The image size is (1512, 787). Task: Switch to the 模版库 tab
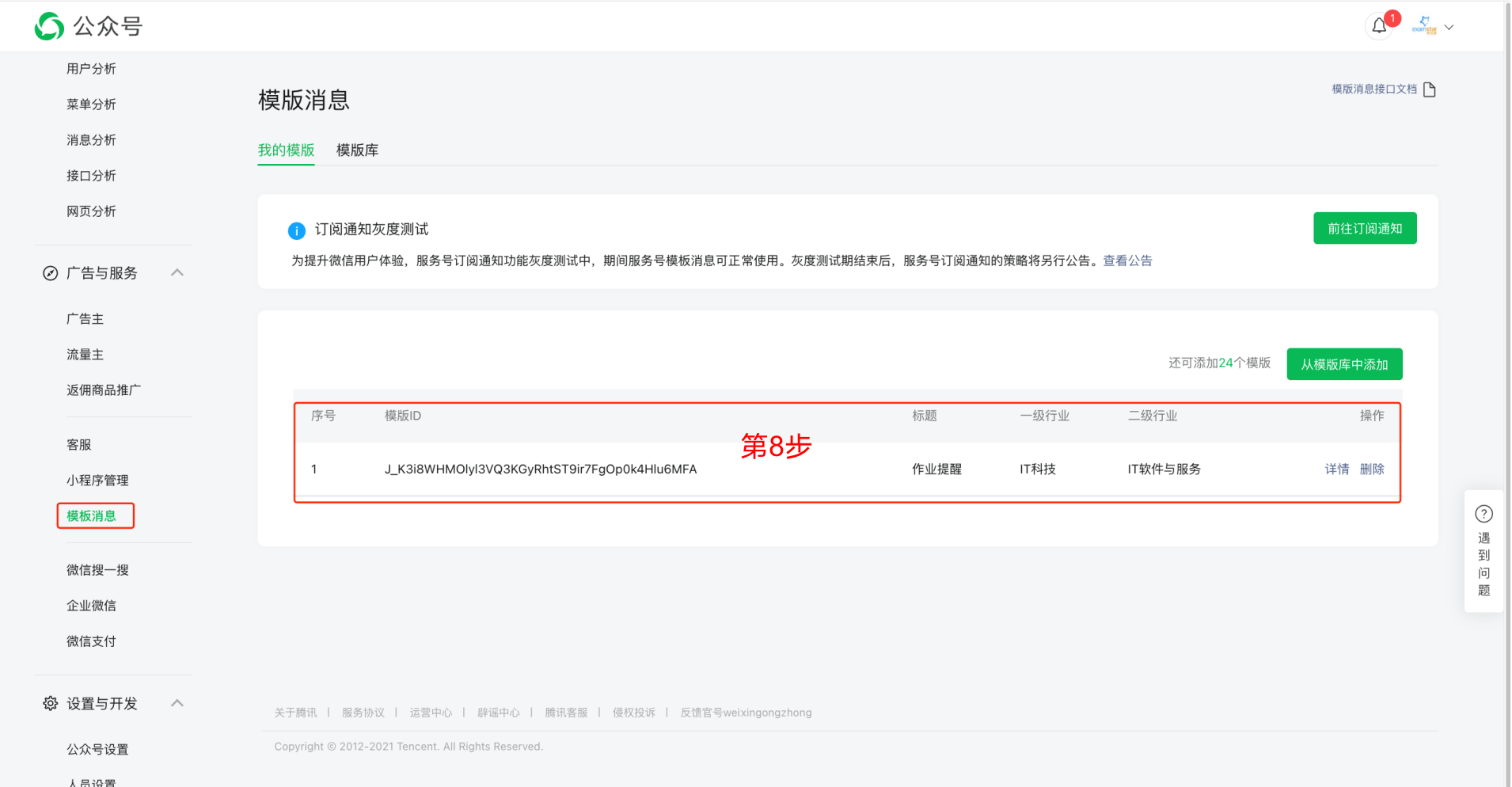tap(357, 150)
